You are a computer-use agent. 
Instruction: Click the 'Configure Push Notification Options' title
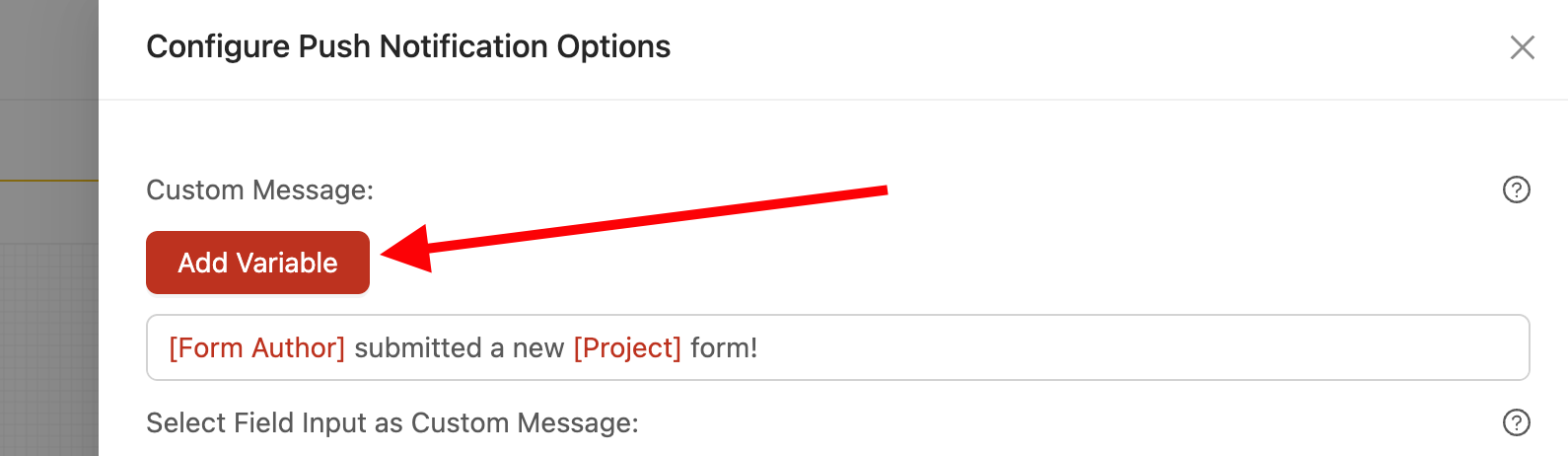(x=408, y=46)
